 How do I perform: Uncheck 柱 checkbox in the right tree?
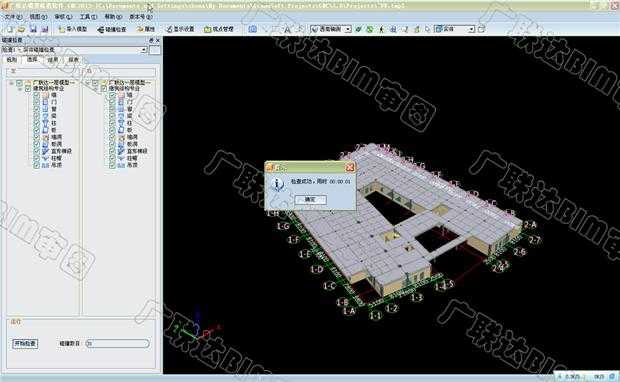click(x=112, y=123)
